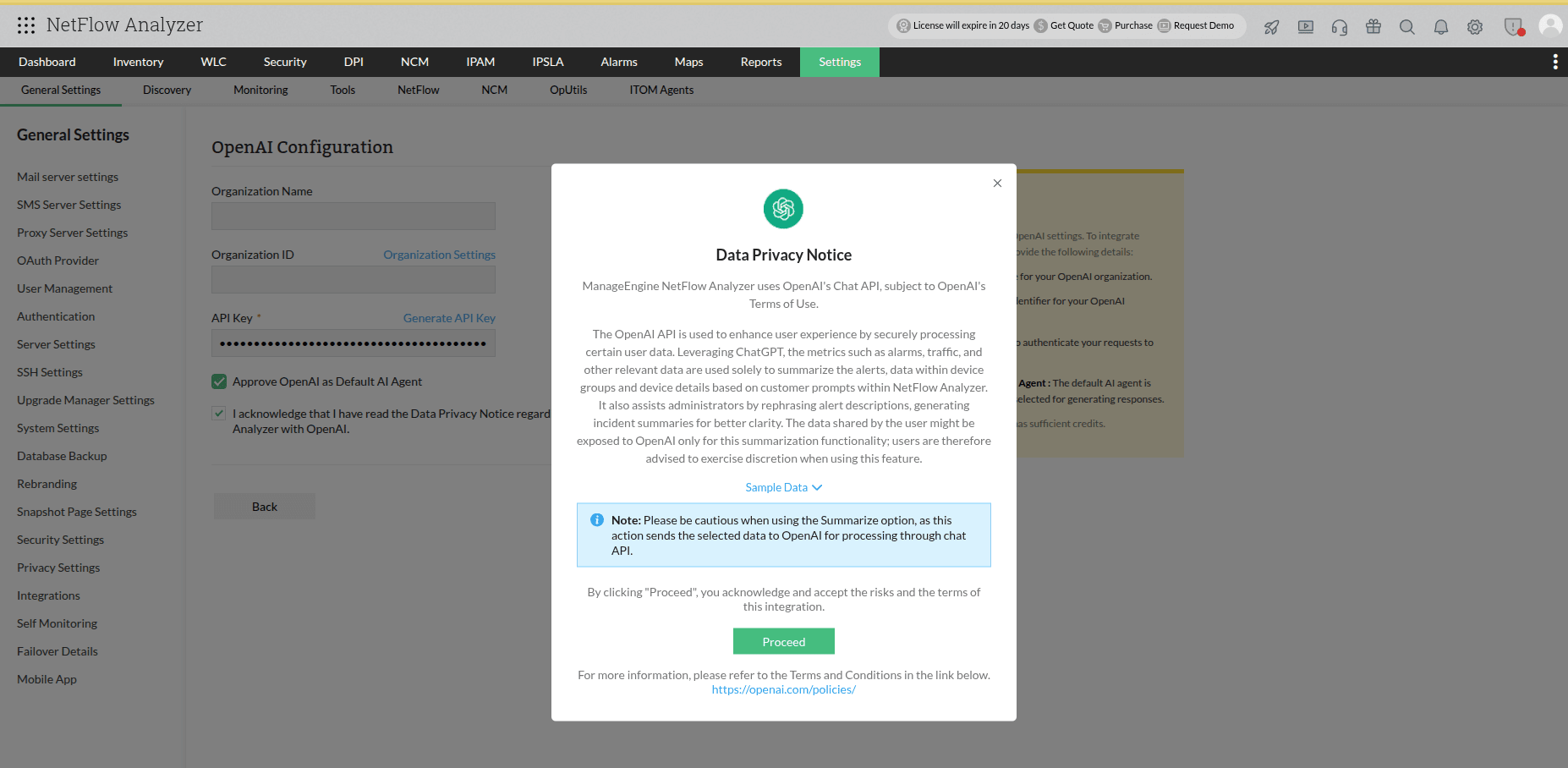Click the gear settings icon in header
Image resolution: width=1568 pixels, height=768 pixels.
coord(1475,27)
